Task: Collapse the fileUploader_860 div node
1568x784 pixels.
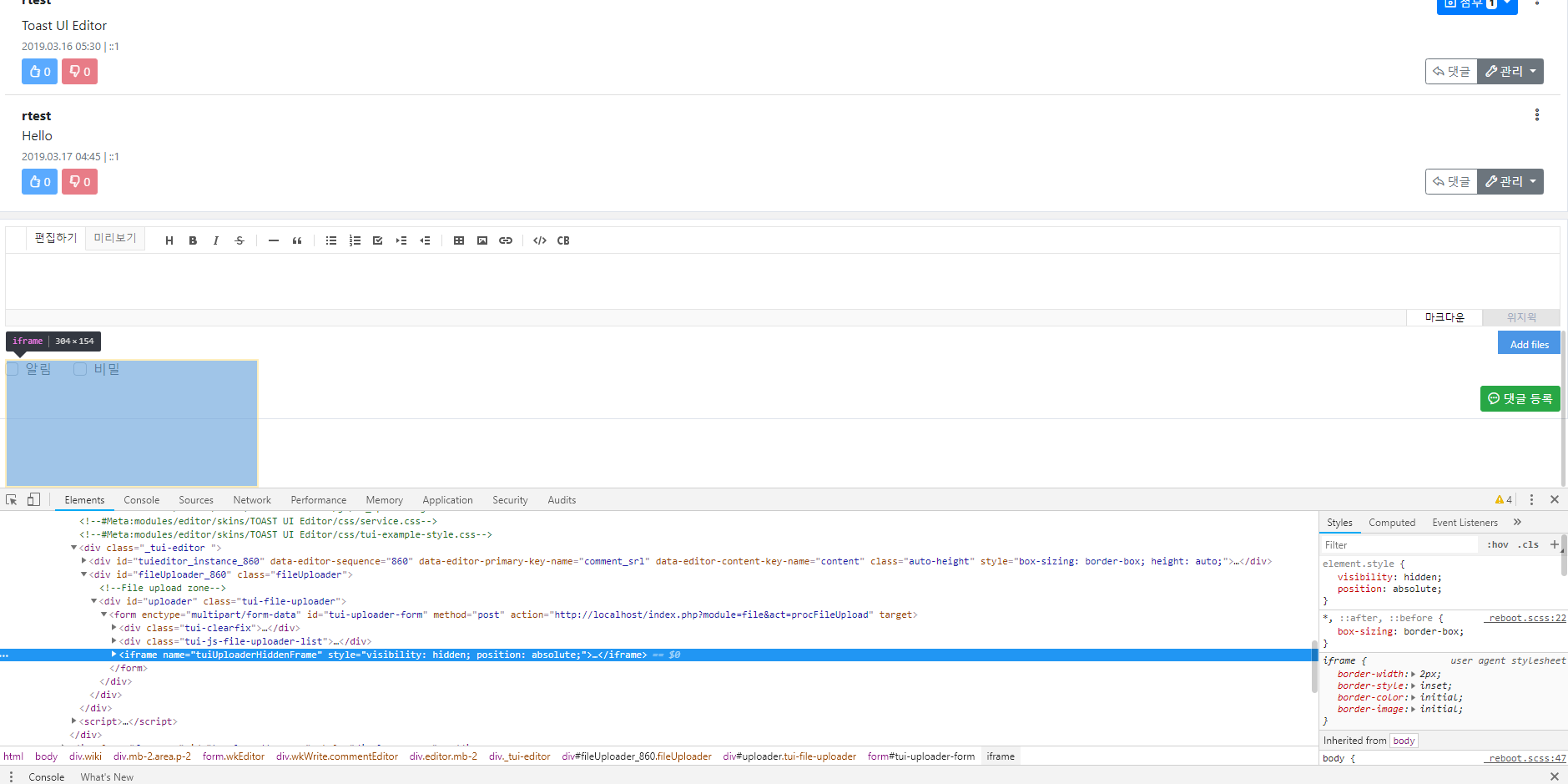Action: (x=84, y=574)
